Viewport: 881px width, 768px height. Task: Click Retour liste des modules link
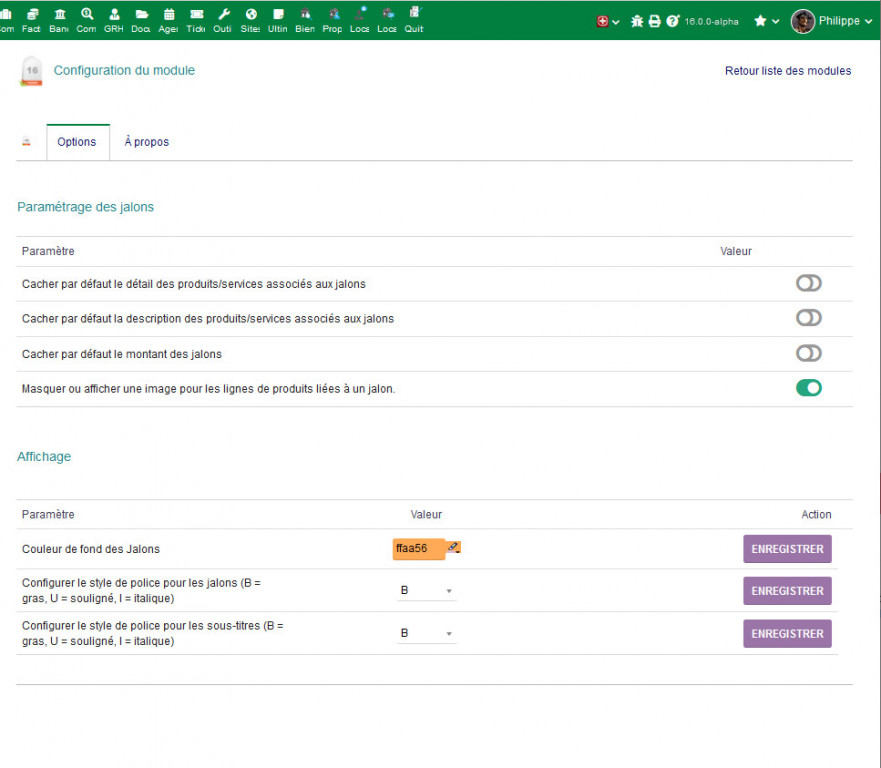pyautogui.click(x=788, y=71)
